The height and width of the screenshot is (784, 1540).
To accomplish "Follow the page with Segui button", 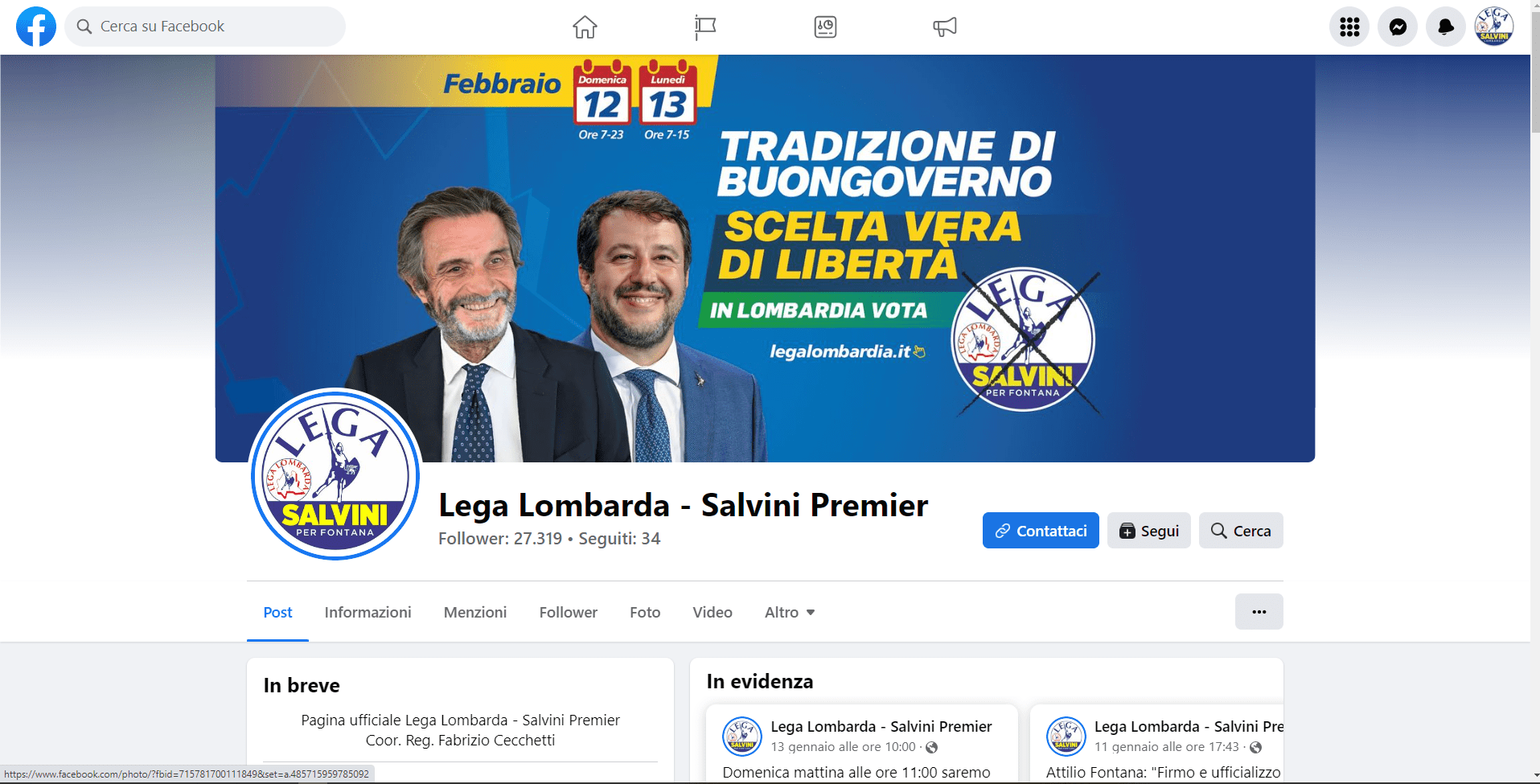I will (1149, 531).
